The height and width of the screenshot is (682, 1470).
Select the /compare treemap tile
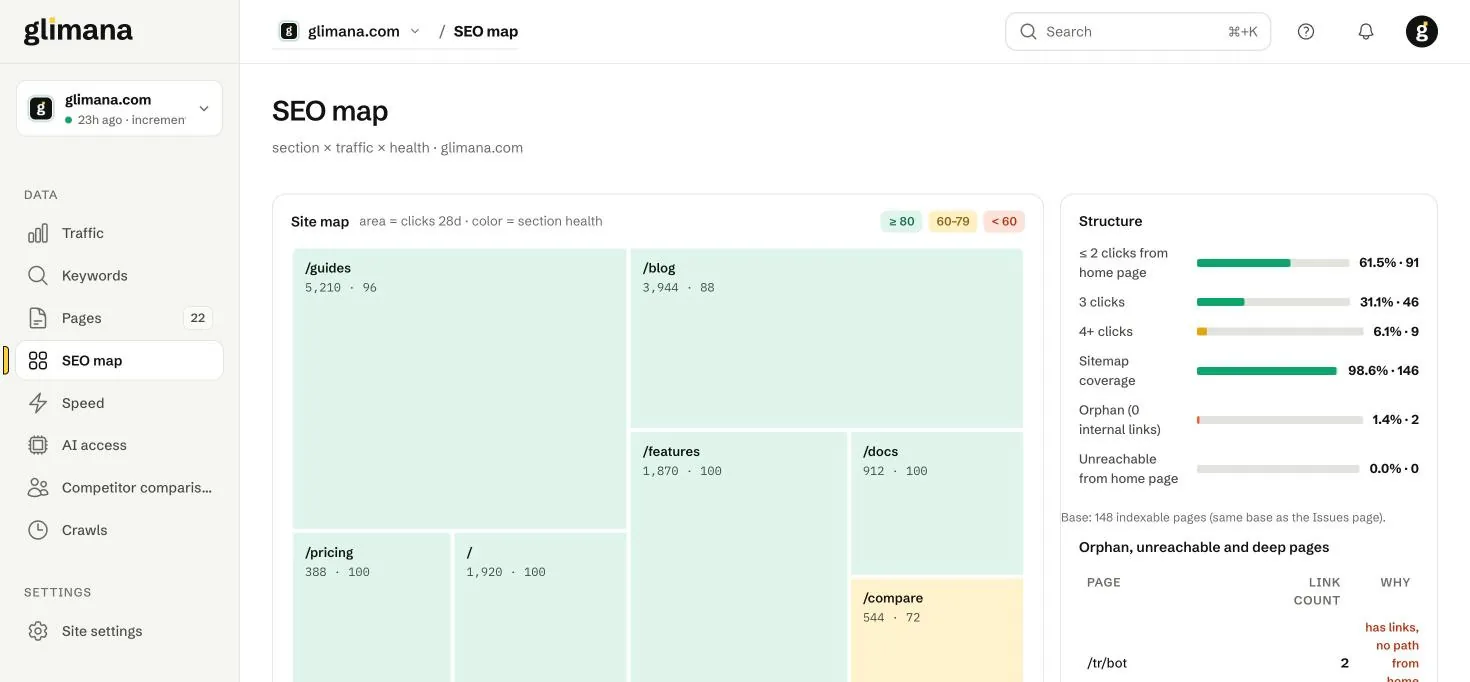pyautogui.click(x=937, y=630)
